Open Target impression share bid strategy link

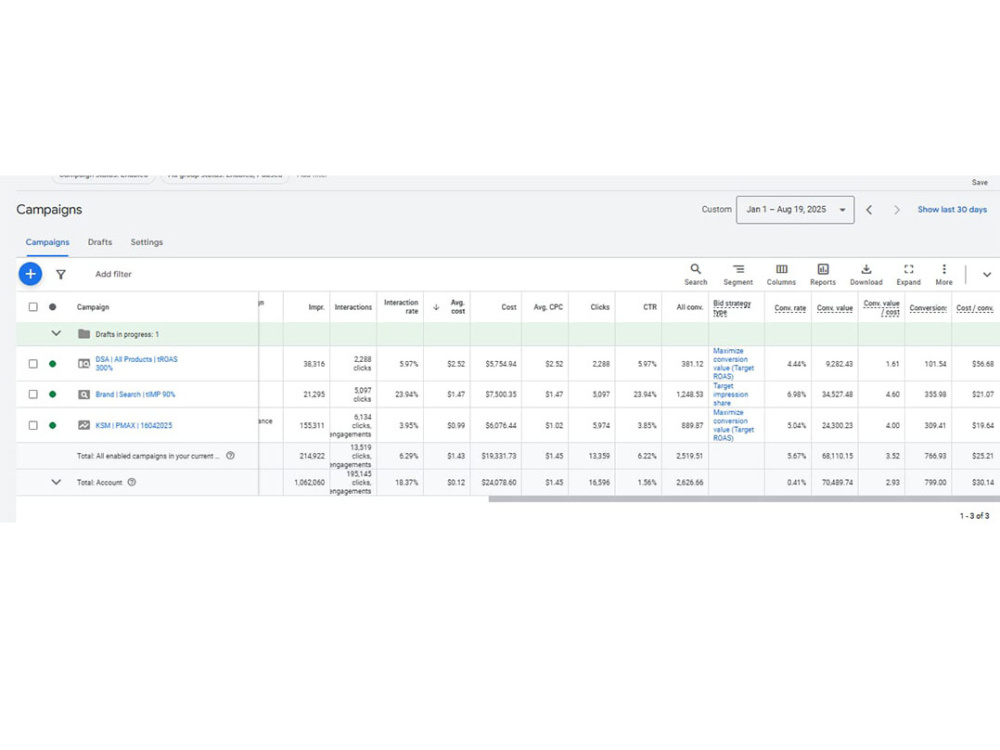pyautogui.click(x=730, y=394)
